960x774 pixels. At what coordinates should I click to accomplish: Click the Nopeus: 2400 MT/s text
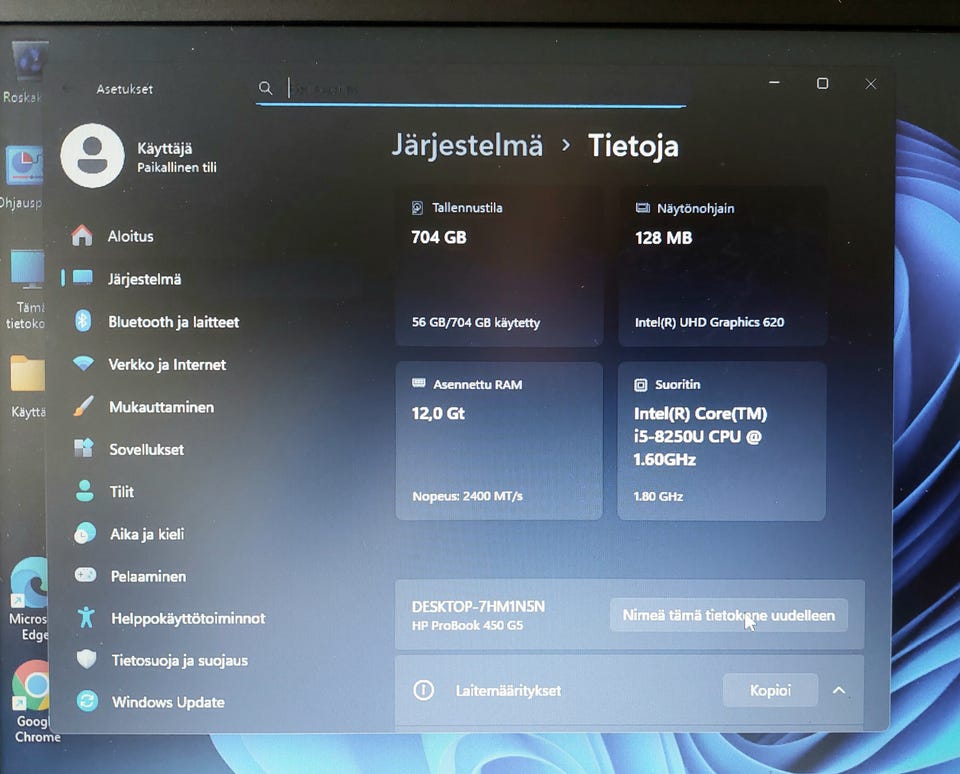467,496
